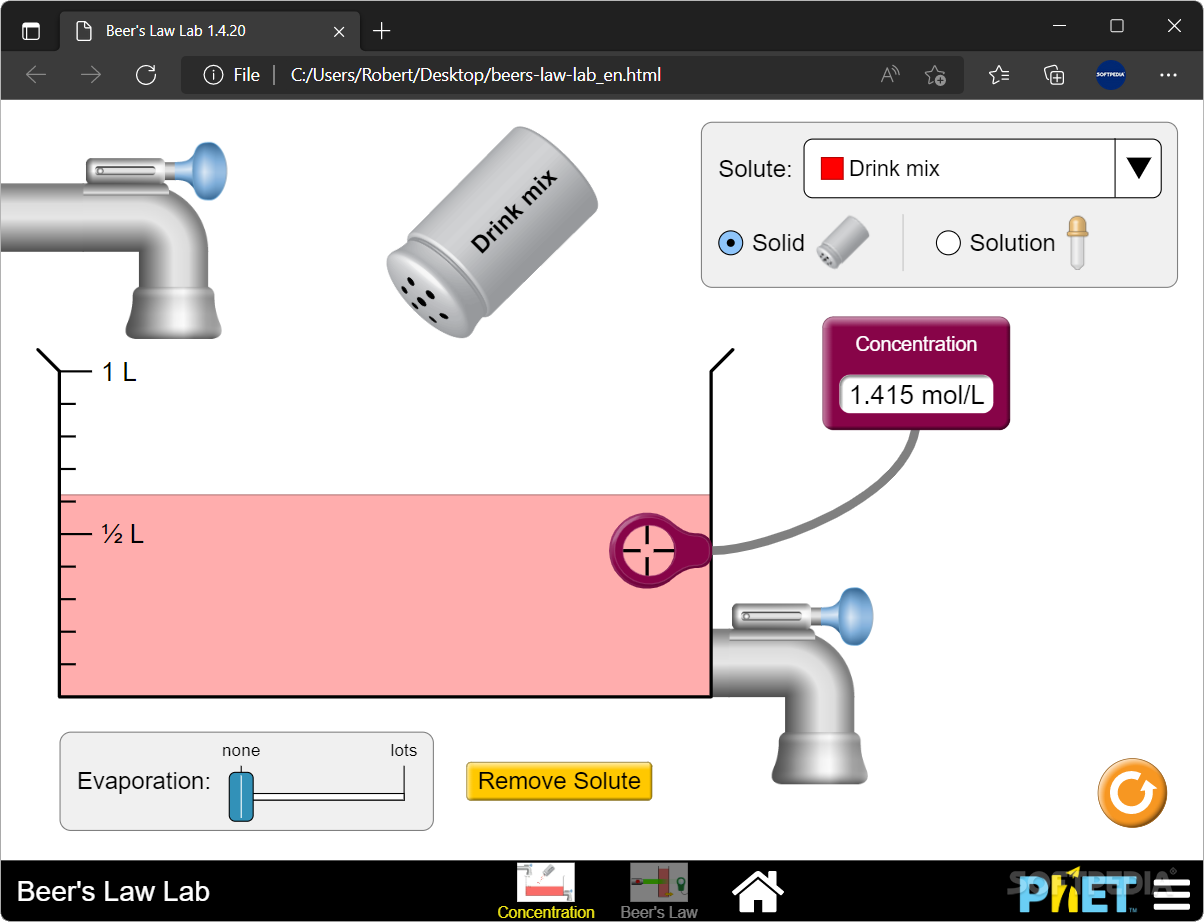
Task: Minimize the browser window
Action: [x=1062, y=25]
